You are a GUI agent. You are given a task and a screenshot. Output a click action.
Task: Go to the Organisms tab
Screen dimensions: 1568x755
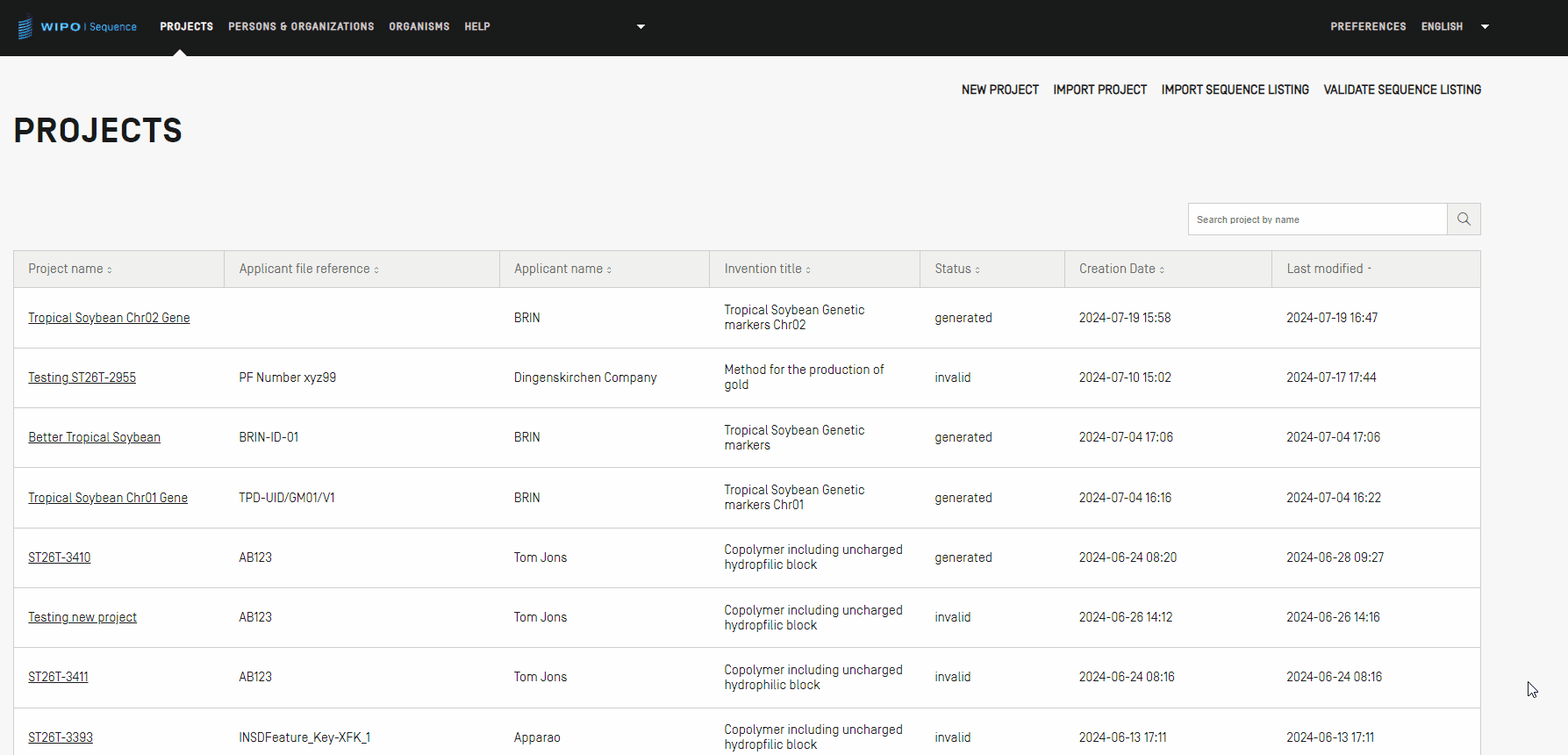pyautogui.click(x=419, y=27)
